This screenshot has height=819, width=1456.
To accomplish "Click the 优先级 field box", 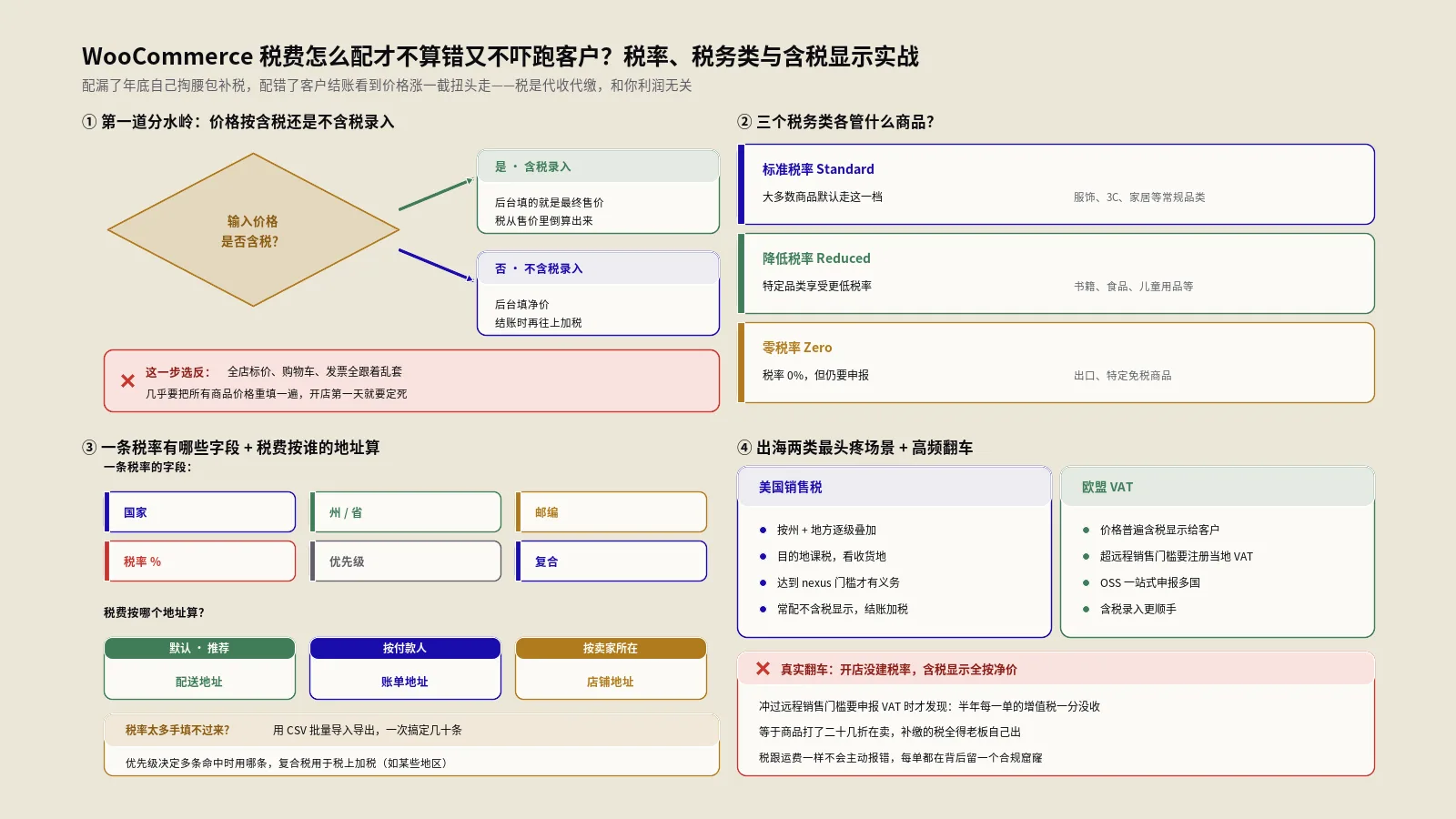I will 406,561.
